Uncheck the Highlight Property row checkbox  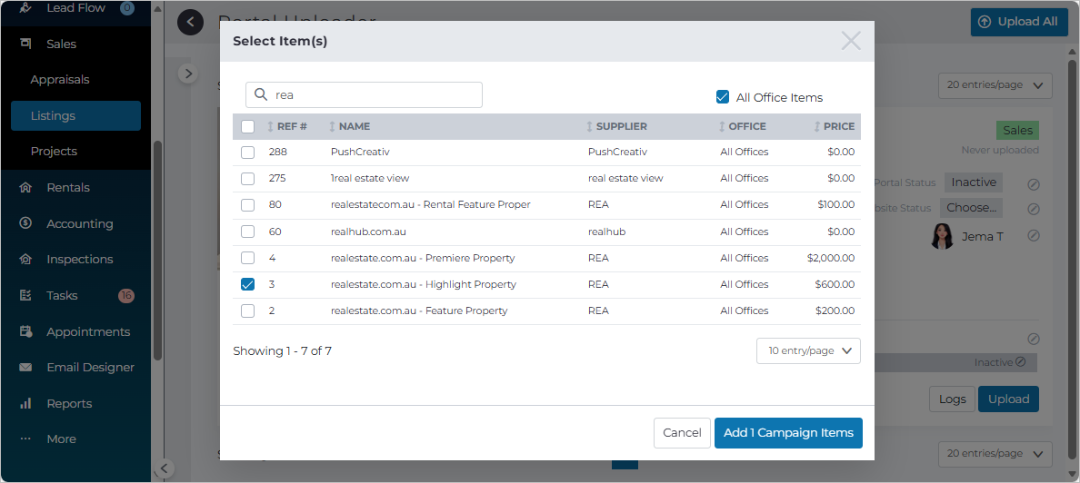(248, 285)
